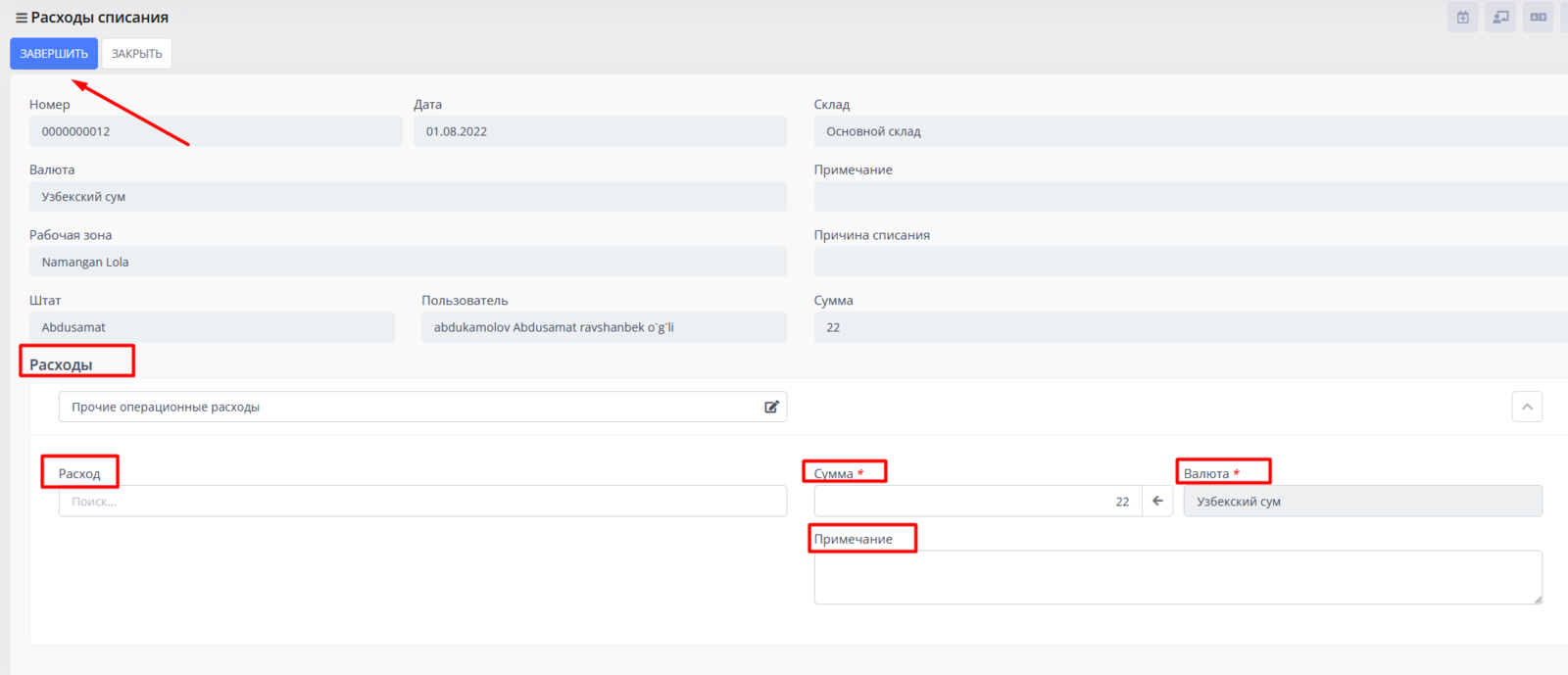
Task: Click the calendar-plus icon in top toolbar
Action: 1462,18
